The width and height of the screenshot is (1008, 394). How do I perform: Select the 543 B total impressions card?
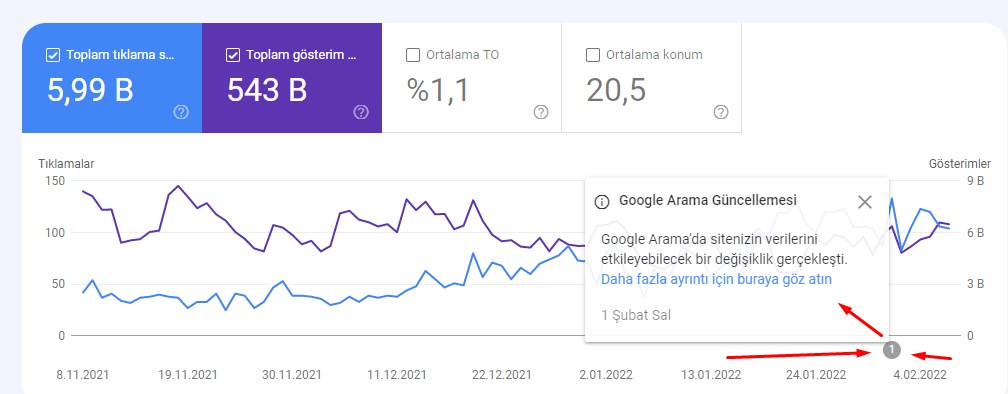[292, 78]
